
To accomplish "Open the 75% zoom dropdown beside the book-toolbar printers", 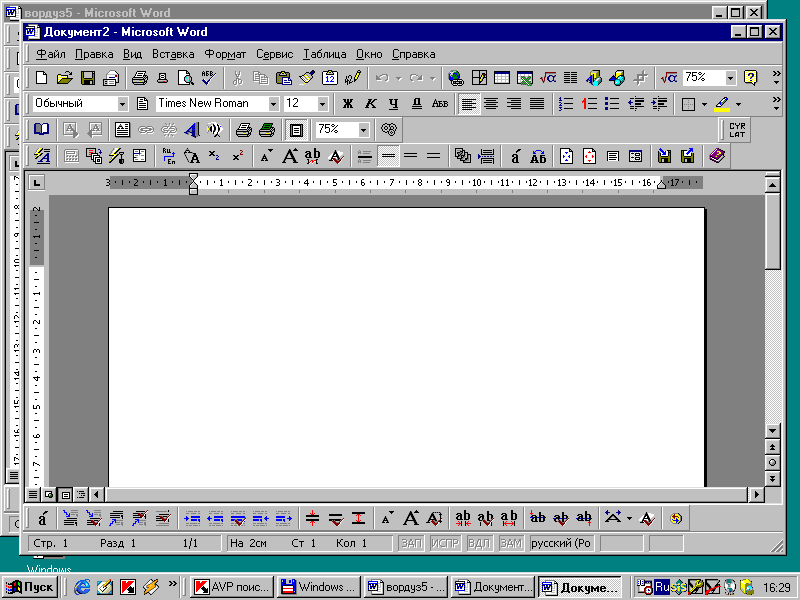I will 363,130.
